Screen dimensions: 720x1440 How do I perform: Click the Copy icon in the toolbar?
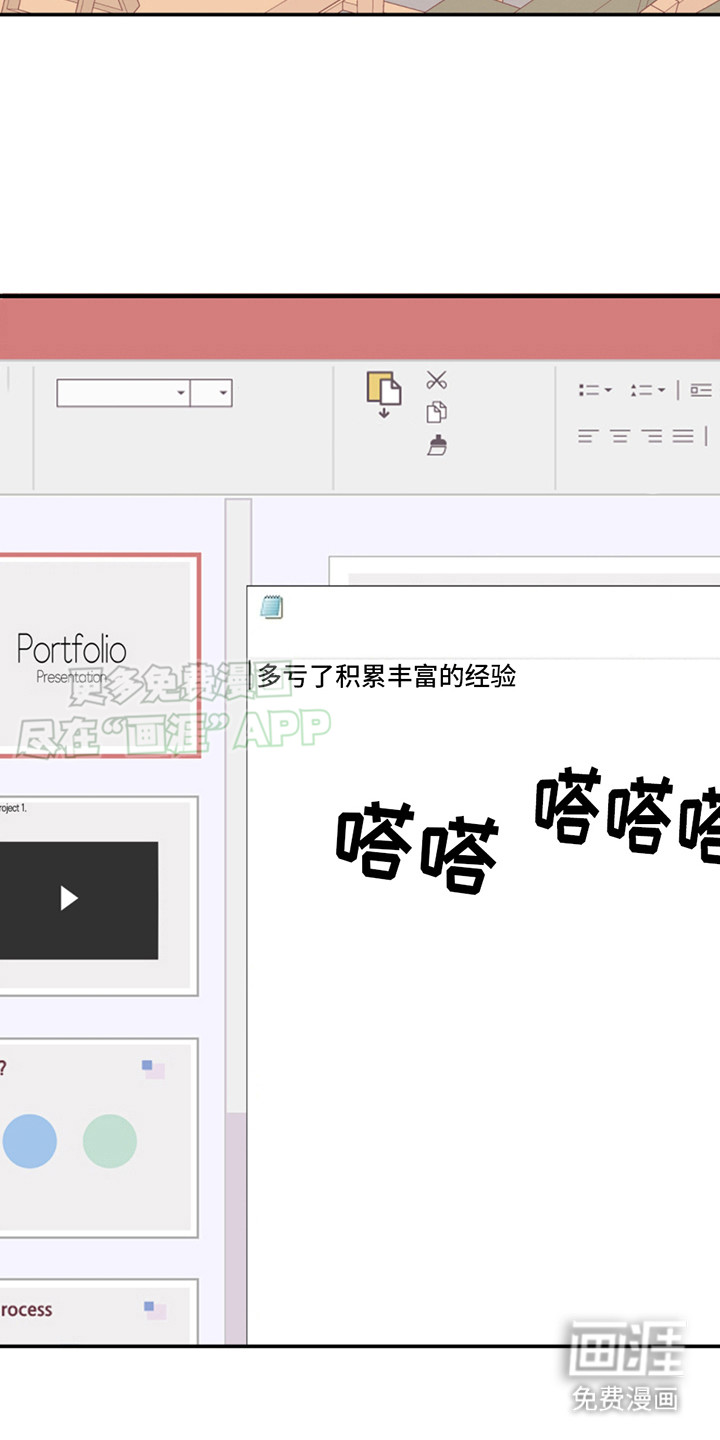pyautogui.click(x=436, y=412)
